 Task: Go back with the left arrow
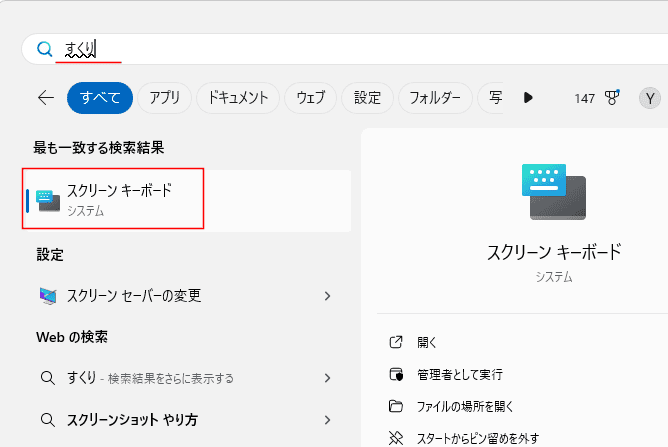point(46,98)
